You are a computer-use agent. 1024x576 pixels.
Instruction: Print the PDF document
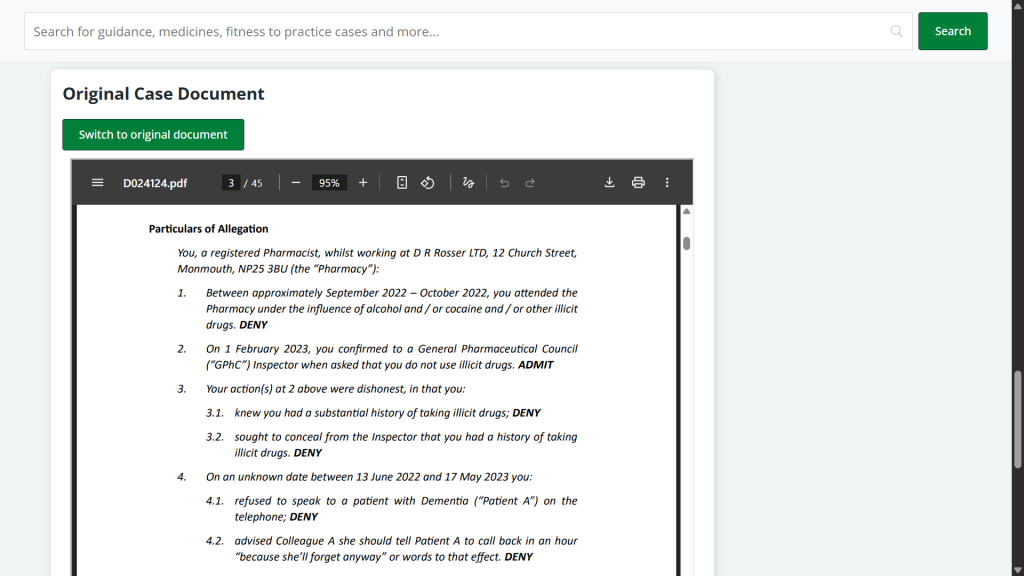coord(638,183)
